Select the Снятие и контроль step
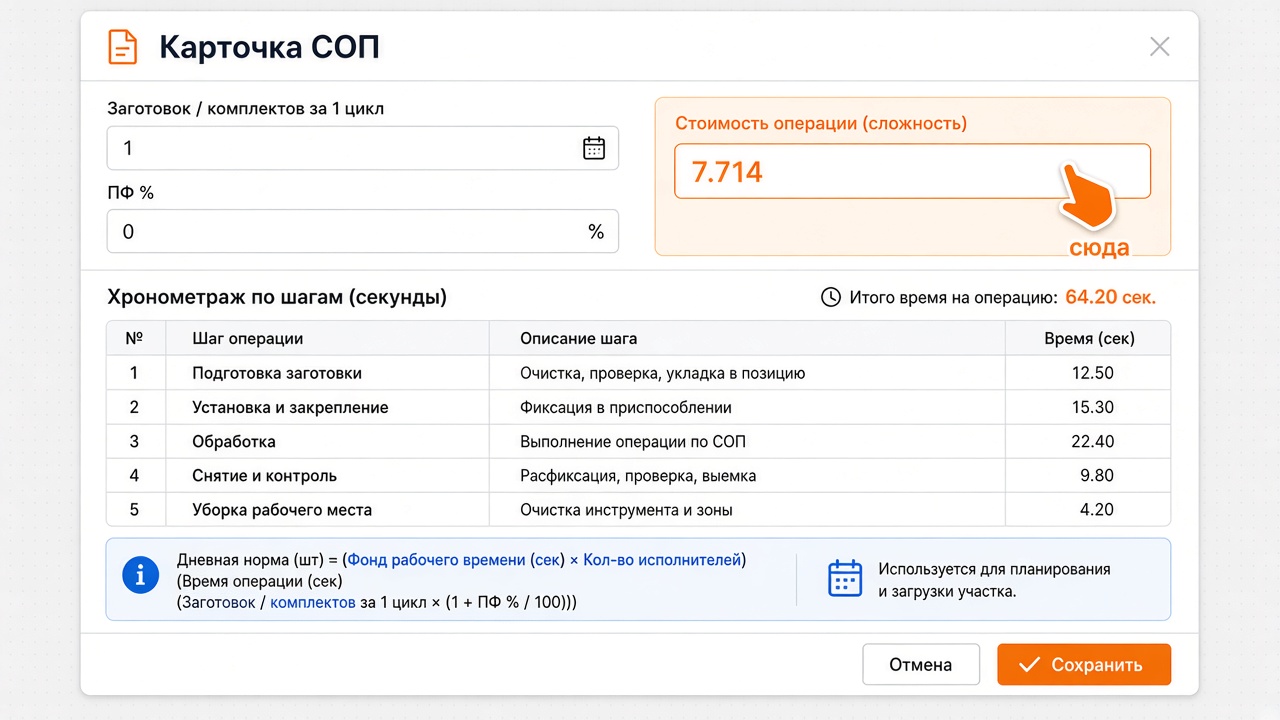Image resolution: width=1280 pixels, height=720 pixels. click(x=265, y=476)
